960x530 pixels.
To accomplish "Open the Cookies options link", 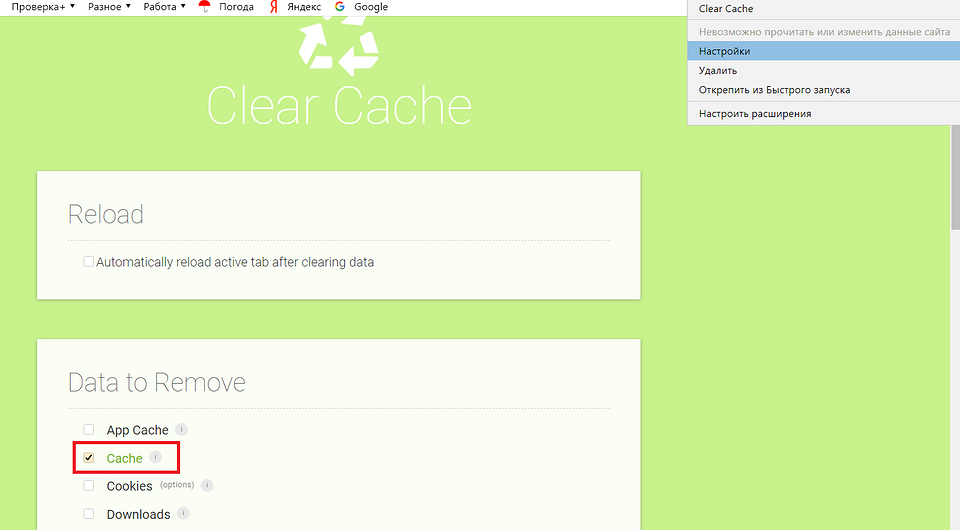I will tap(176, 485).
